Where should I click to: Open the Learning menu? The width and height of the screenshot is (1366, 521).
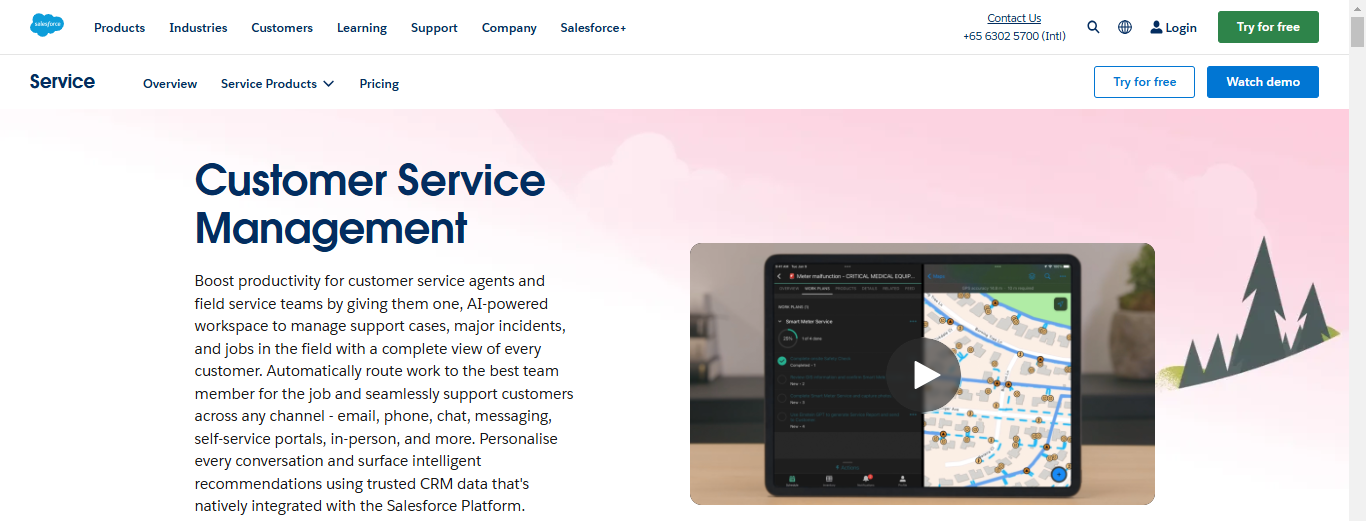(x=362, y=28)
